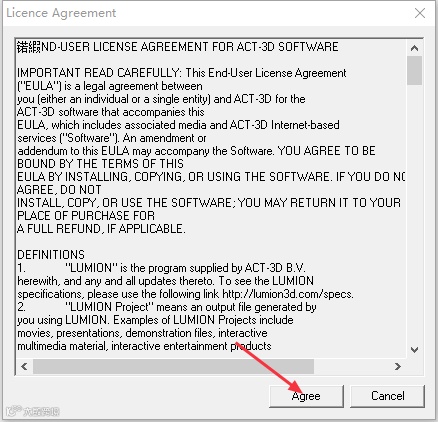Click the lumion3d.com/specs URL text
438x422 pixels.
tap(287, 294)
